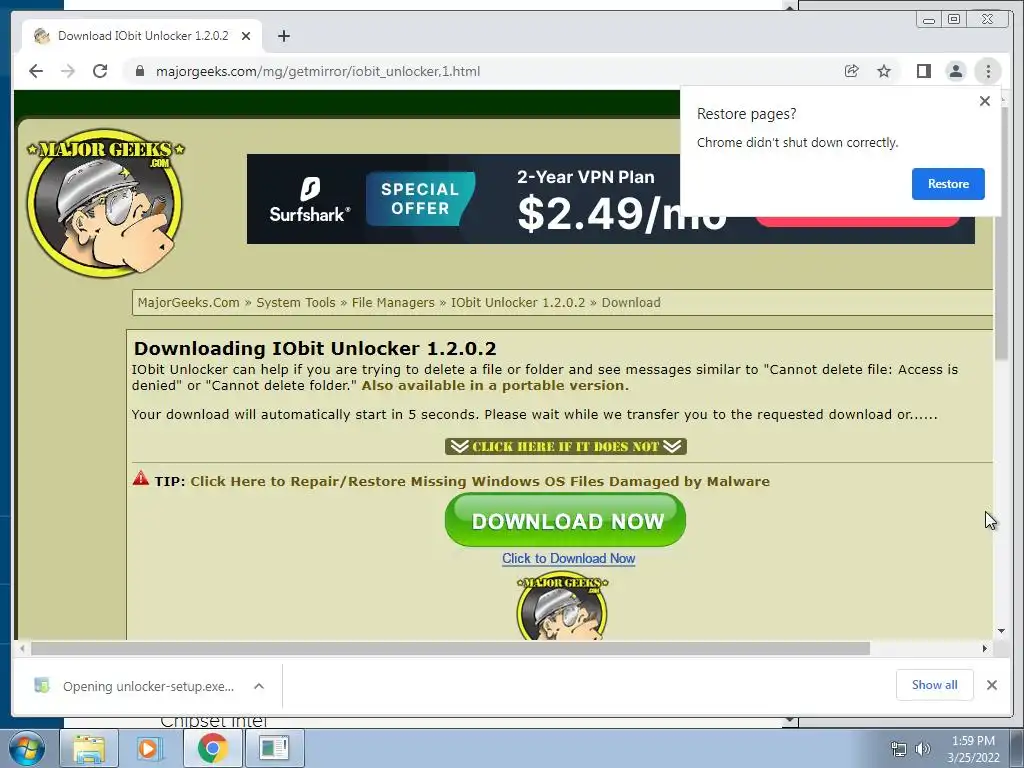Click the Chrome taskbar icon
Screen dimensions: 1024x768
pos(212,748)
